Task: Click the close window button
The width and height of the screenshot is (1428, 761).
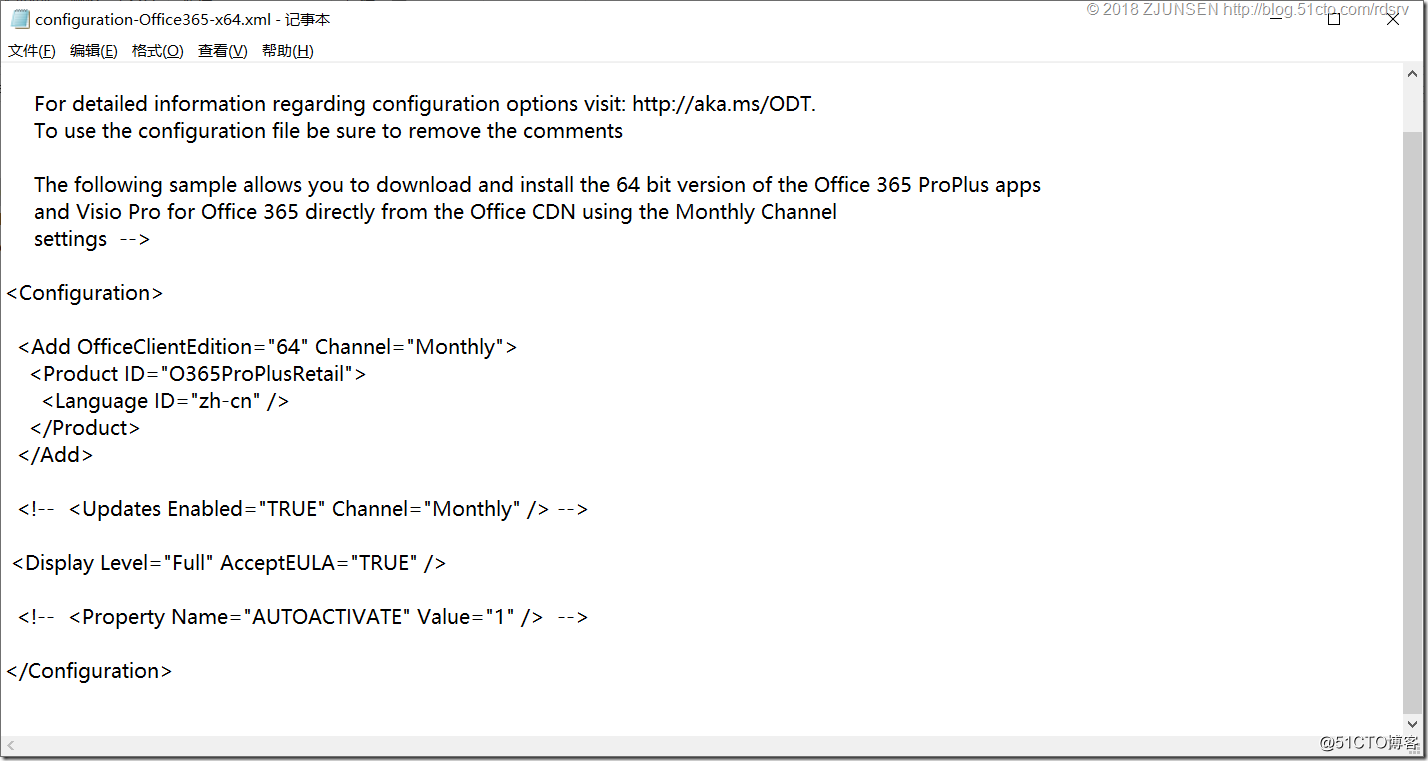Action: pos(1393,19)
